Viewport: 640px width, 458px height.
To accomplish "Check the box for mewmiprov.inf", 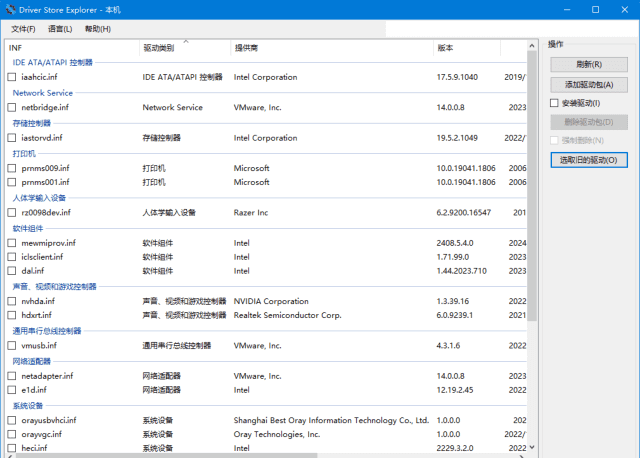I will 12,243.
